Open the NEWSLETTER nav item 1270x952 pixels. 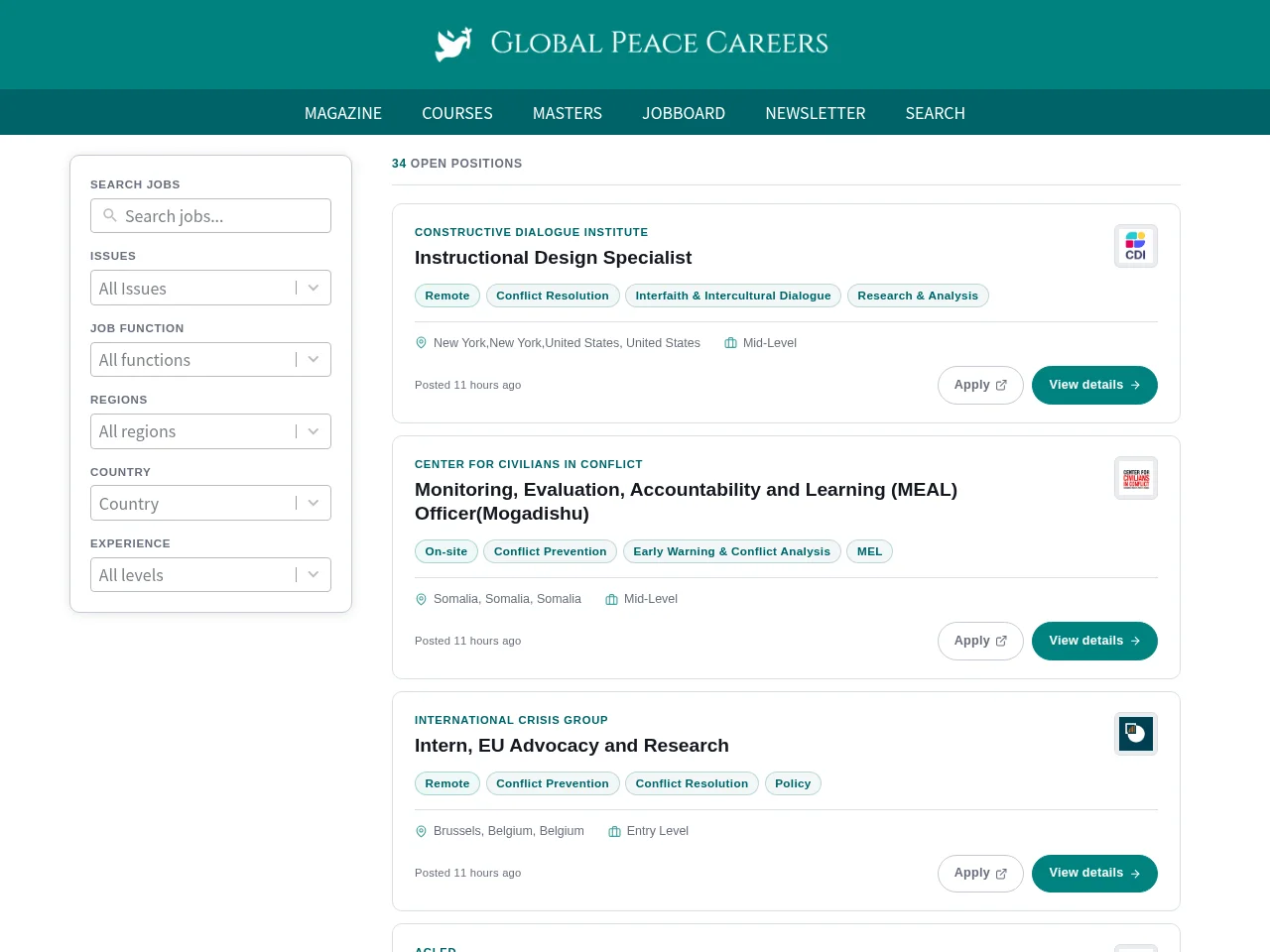[x=816, y=113]
